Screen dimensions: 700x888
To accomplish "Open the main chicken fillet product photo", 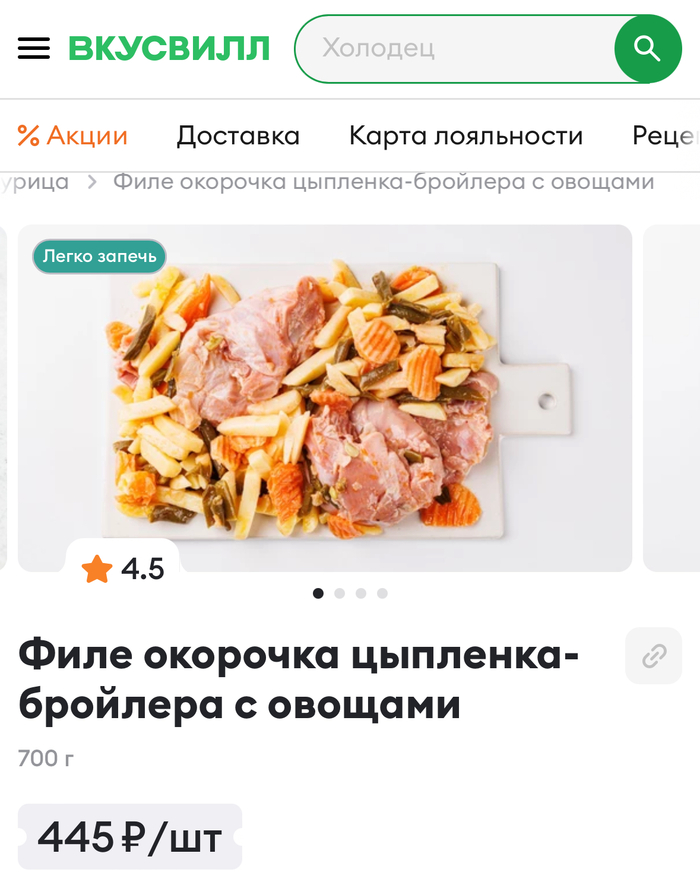I will (x=325, y=398).
